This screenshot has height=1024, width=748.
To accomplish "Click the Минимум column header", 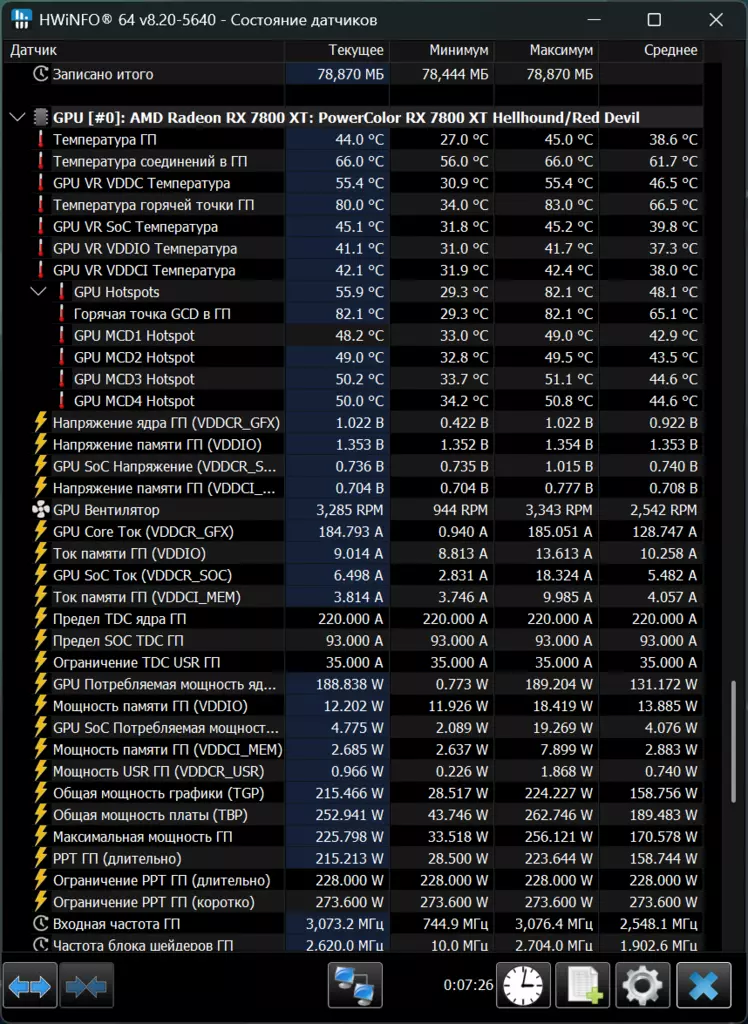I will coord(442,50).
